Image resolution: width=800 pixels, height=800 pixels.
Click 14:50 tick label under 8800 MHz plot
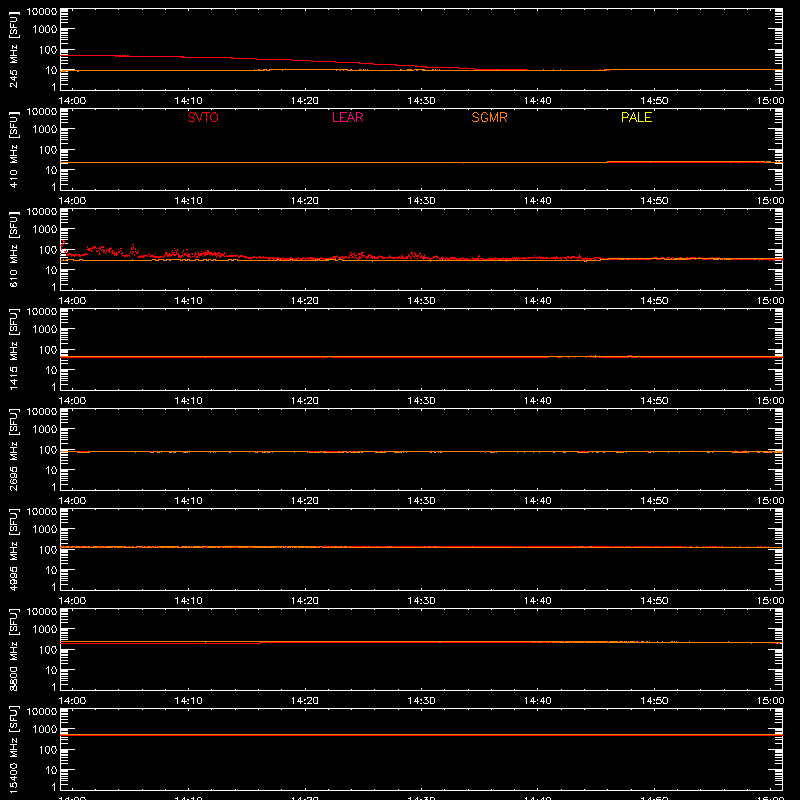click(x=654, y=701)
